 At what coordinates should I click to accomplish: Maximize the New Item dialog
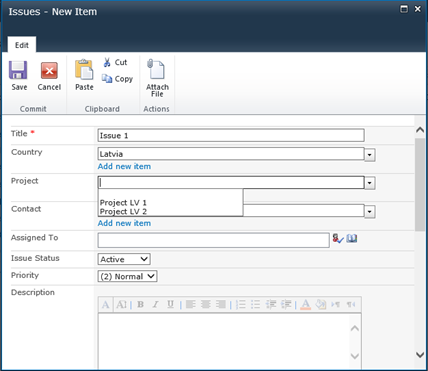[404, 9]
